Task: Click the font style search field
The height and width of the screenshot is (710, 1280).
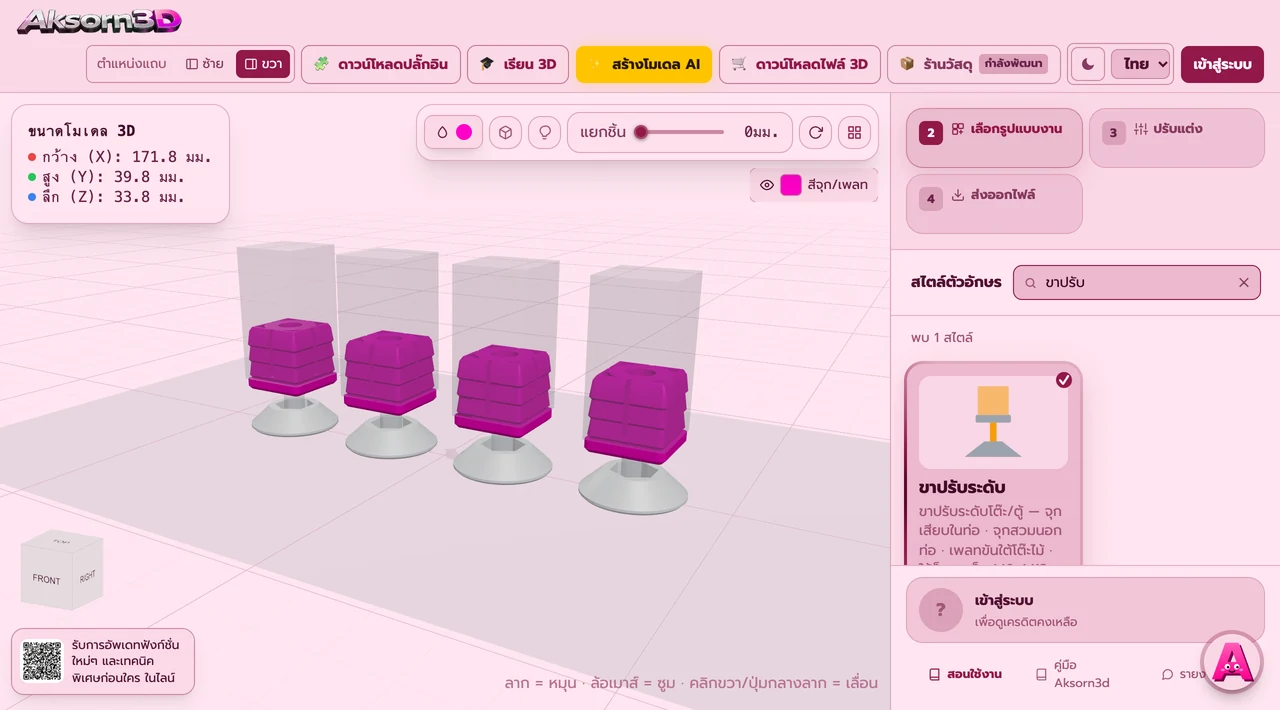Action: tap(1138, 283)
